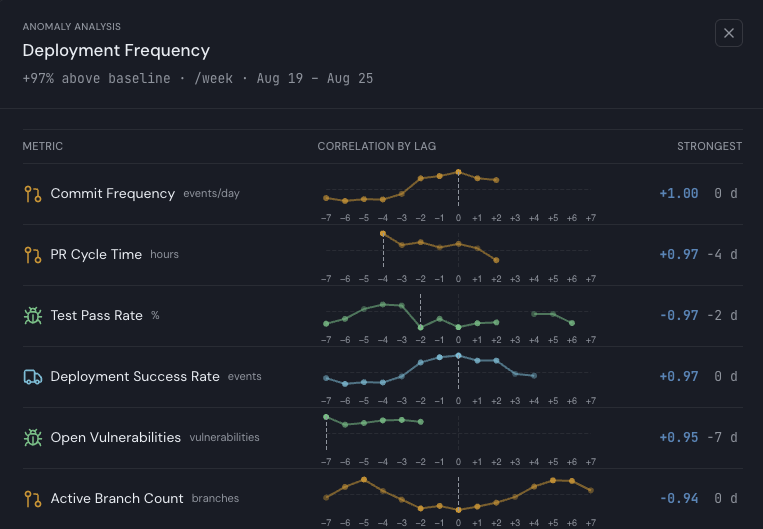Click Test Pass Rate's point at lag +6

pyautogui.click(x=572, y=323)
